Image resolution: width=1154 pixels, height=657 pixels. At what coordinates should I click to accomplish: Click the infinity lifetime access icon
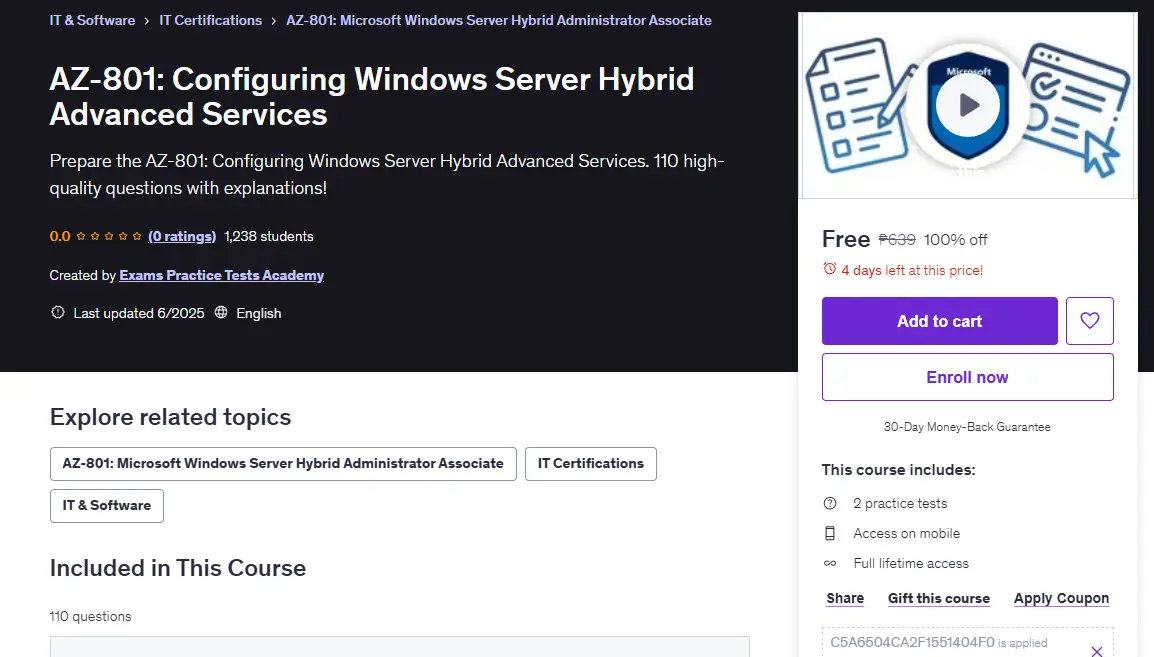click(830, 564)
